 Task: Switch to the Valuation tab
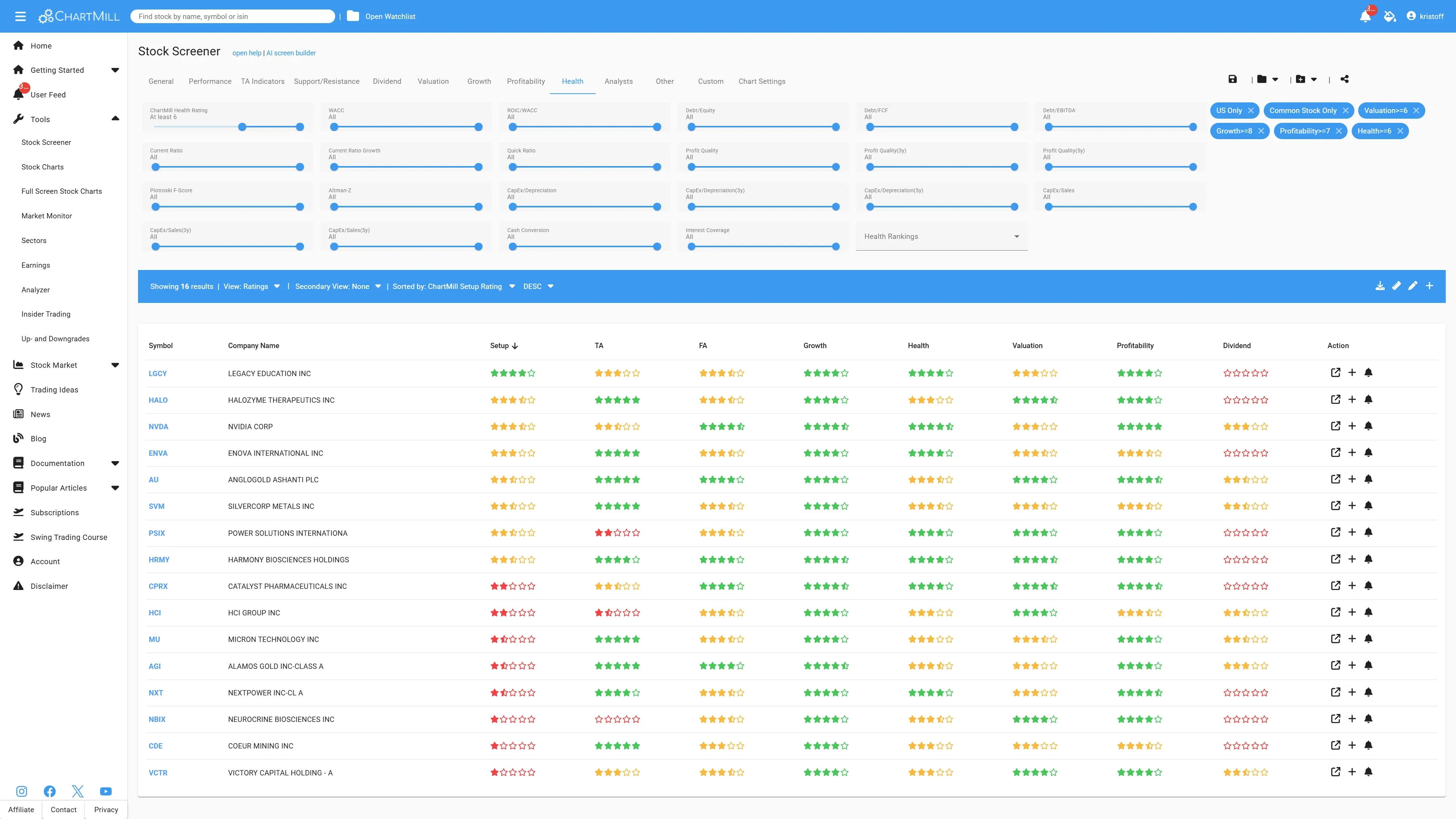click(433, 82)
